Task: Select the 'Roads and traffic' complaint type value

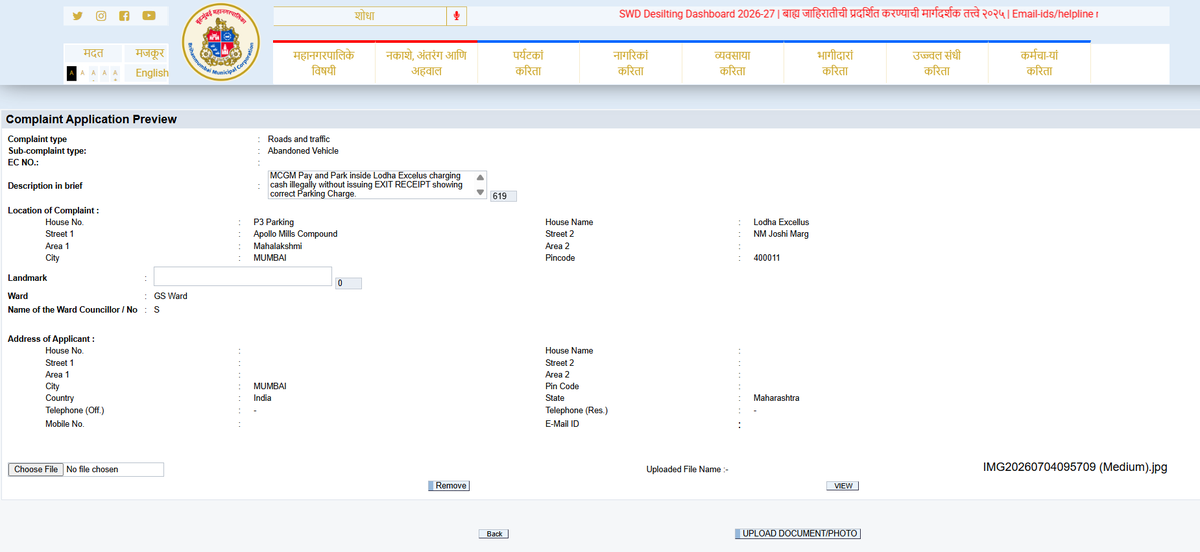Action: [x=299, y=139]
